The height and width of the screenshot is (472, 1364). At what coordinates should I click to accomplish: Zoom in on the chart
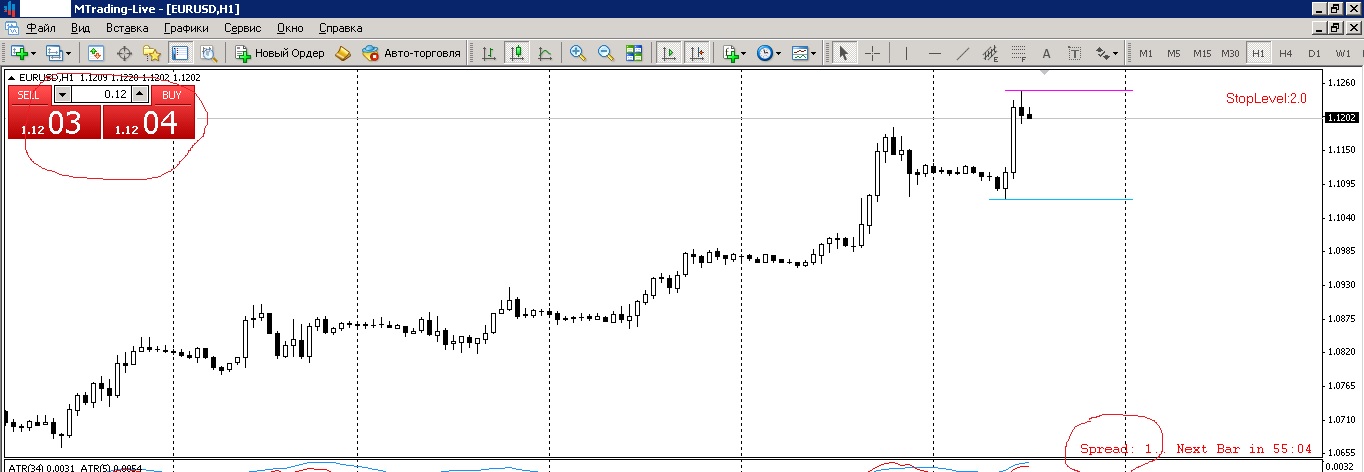point(578,53)
